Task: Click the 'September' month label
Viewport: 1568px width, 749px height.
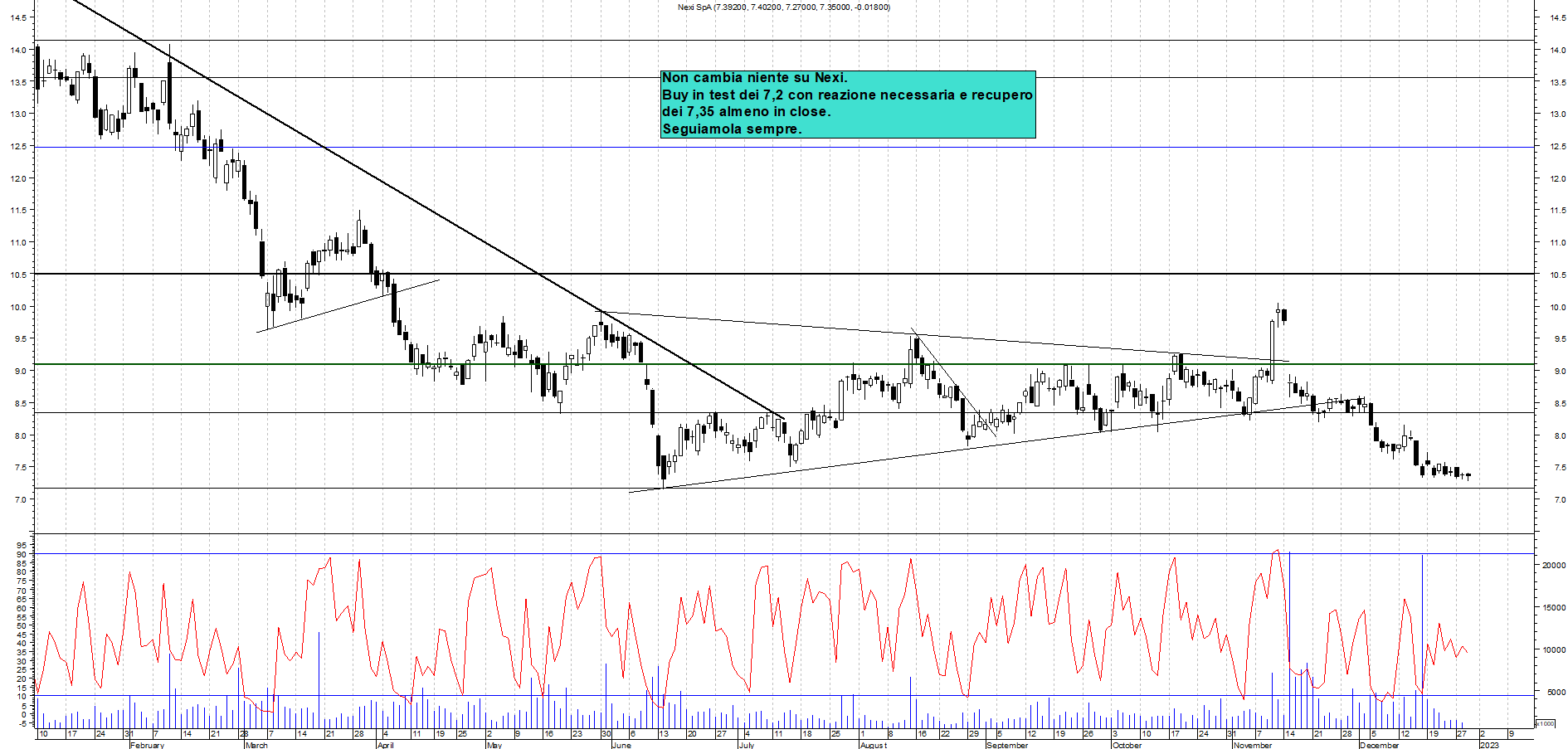Action: click(1007, 745)
